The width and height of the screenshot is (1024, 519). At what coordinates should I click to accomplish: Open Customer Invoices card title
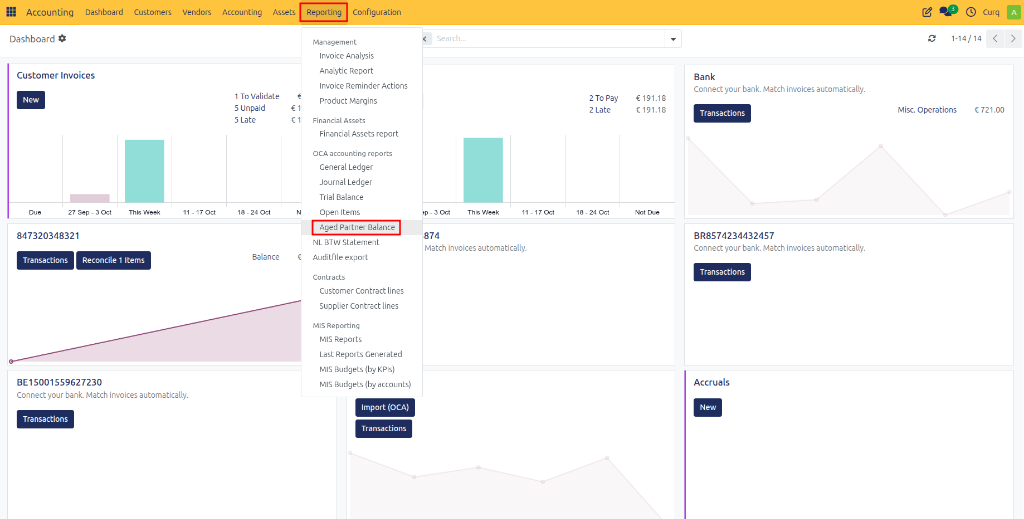click(56, 76)
